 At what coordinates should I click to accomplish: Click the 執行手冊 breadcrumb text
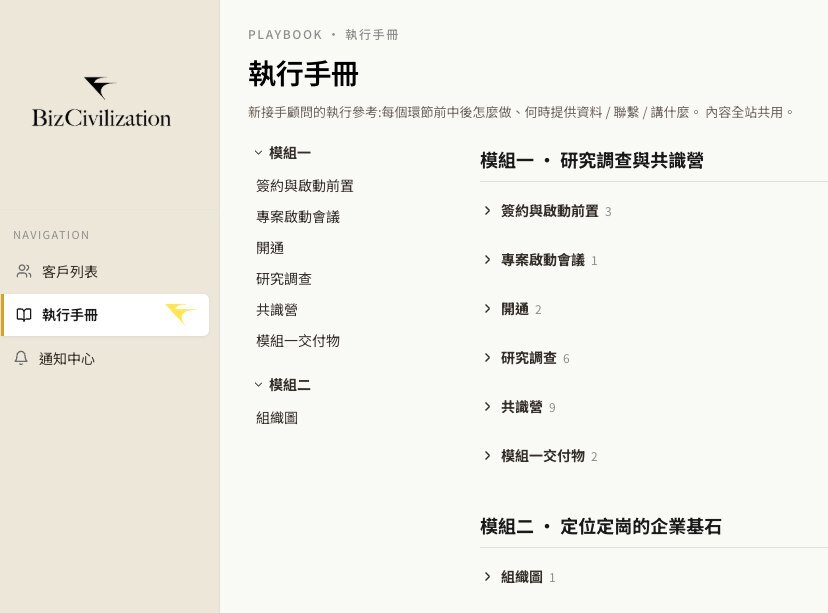[x=372, y=35]
